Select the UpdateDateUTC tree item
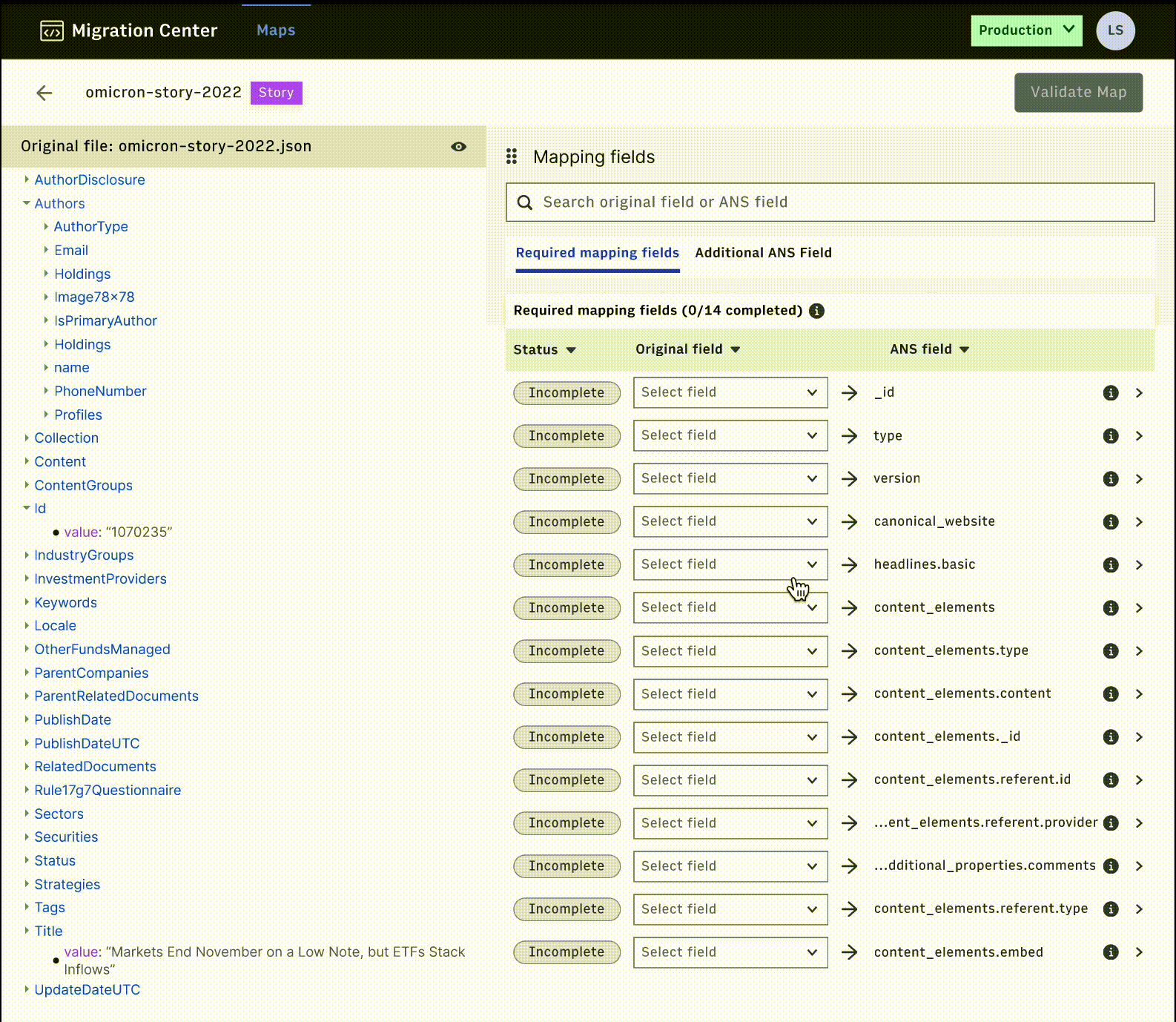 click(87, 989)
